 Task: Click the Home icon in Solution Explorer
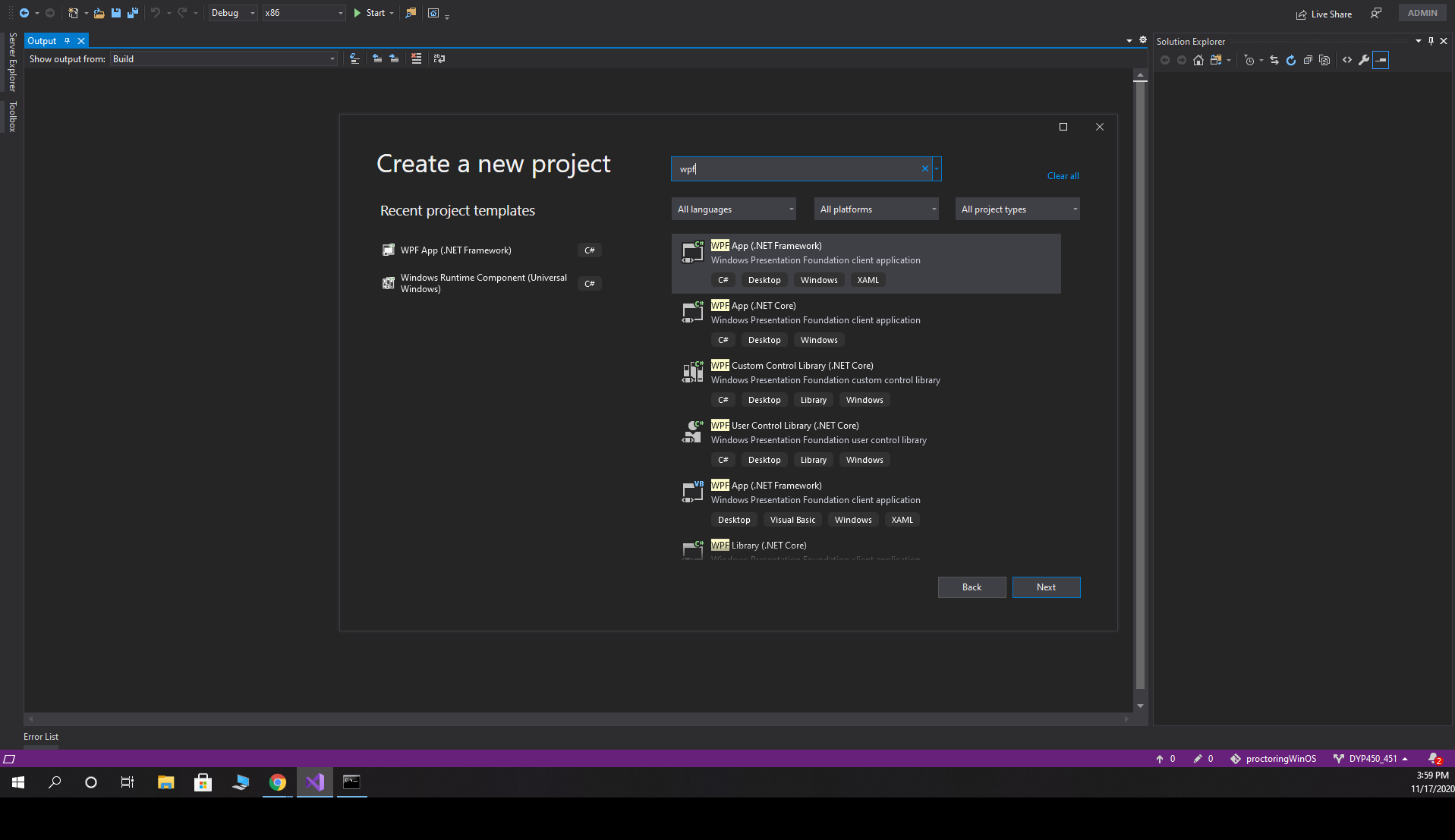click(x=1199, y=60)
